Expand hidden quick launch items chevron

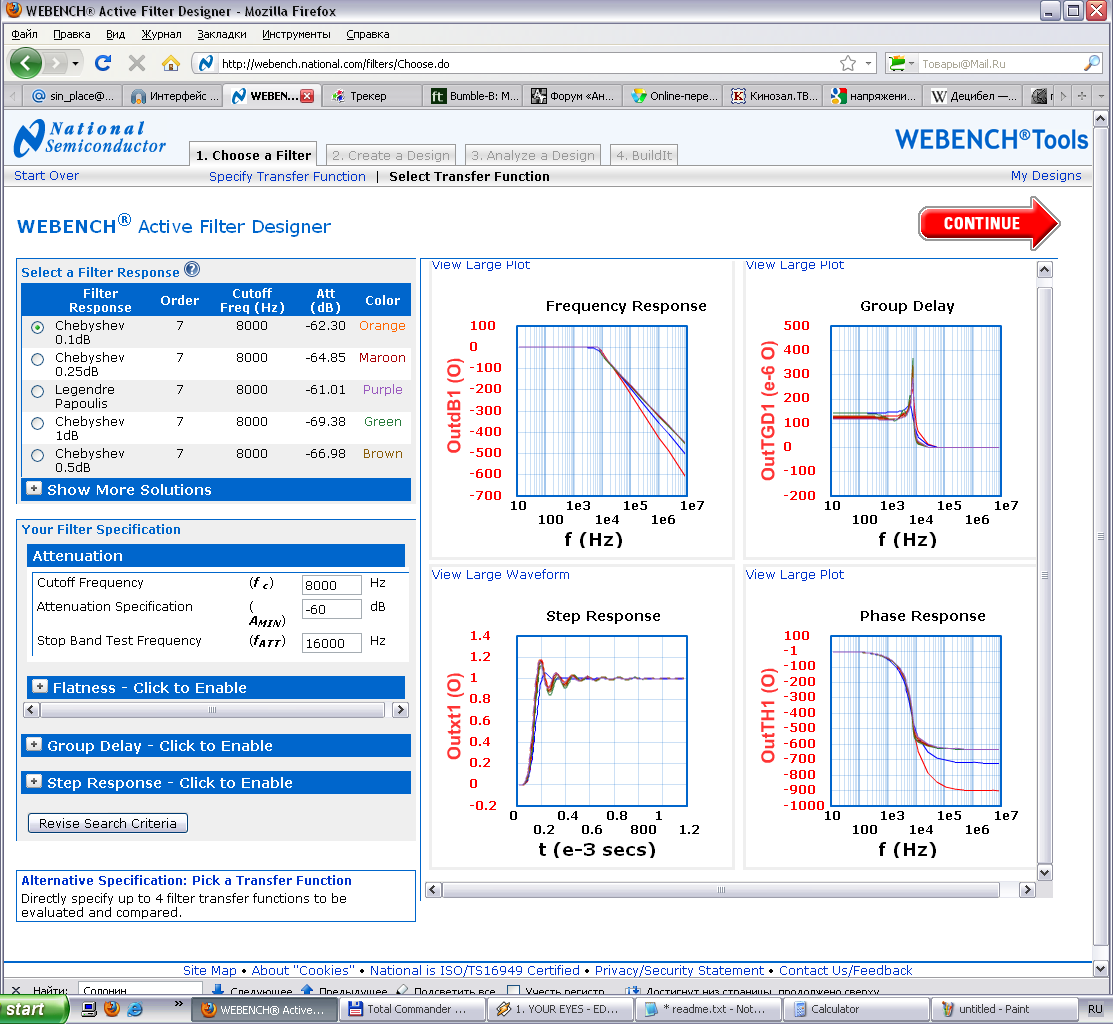179,1003
